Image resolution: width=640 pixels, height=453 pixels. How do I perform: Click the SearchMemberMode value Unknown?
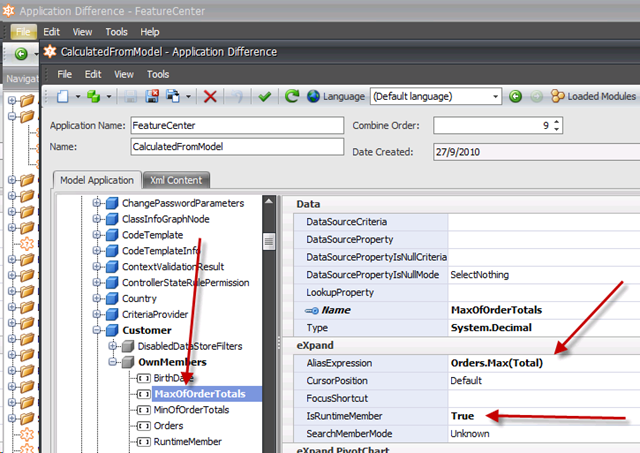point(469,433)
